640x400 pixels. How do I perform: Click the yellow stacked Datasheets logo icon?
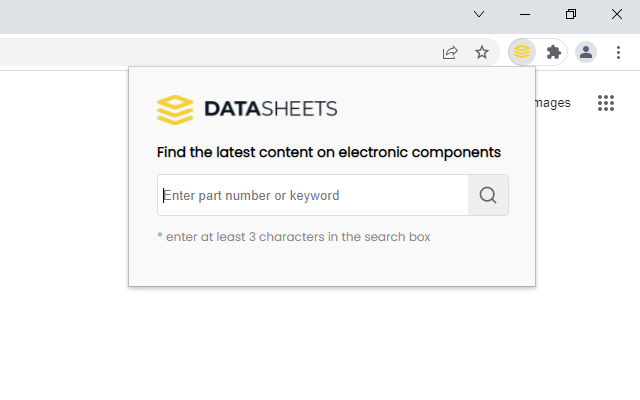click(175, 109)
